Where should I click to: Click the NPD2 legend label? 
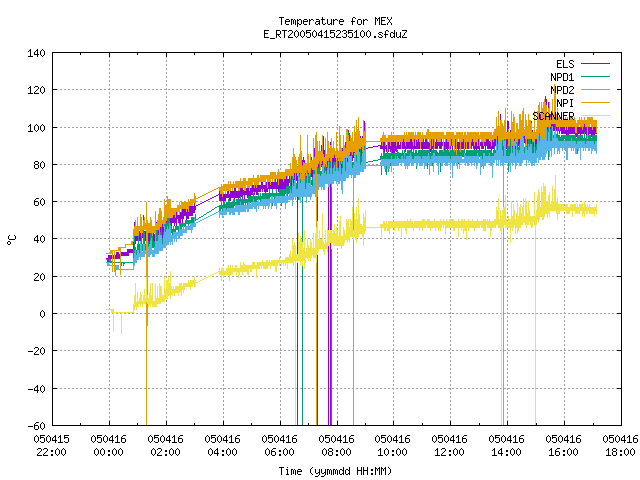(x=562, y=90)
